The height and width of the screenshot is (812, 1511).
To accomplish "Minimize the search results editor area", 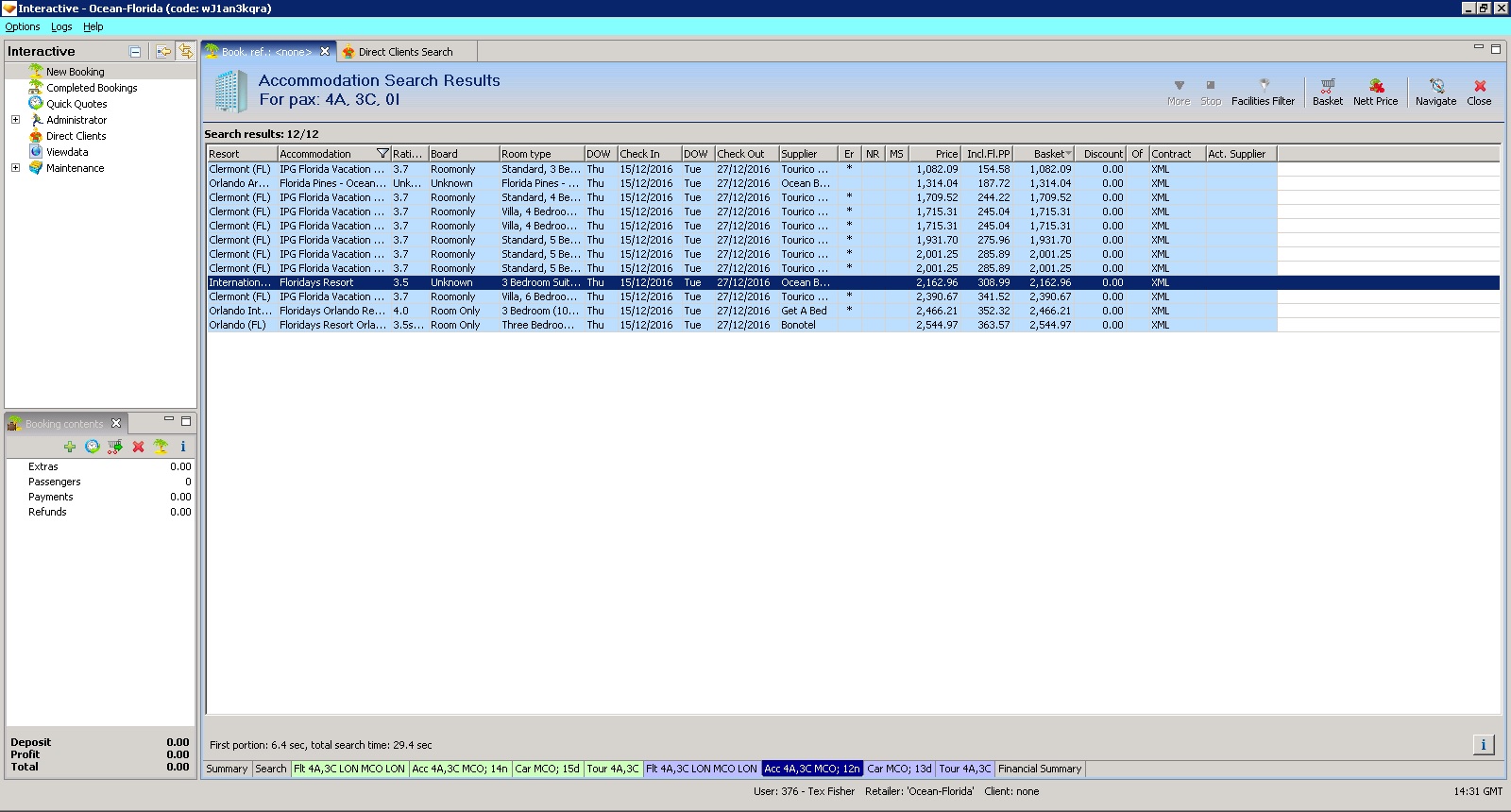I will [1479, 47].
